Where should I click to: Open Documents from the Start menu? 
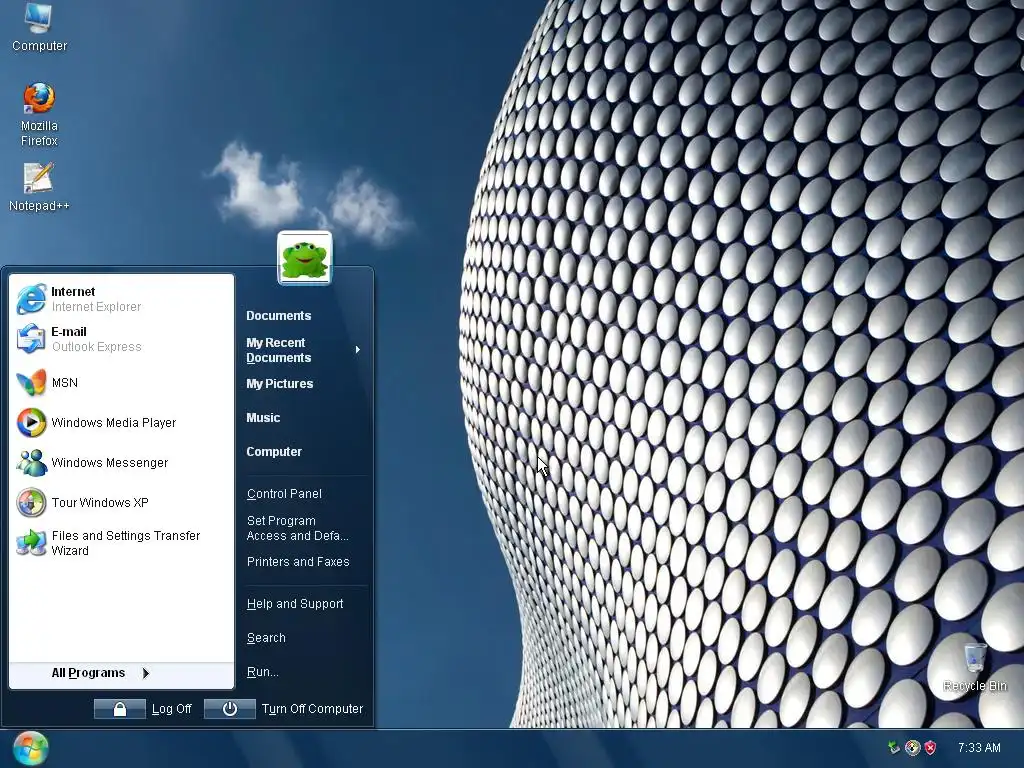(x=278, y=316)
